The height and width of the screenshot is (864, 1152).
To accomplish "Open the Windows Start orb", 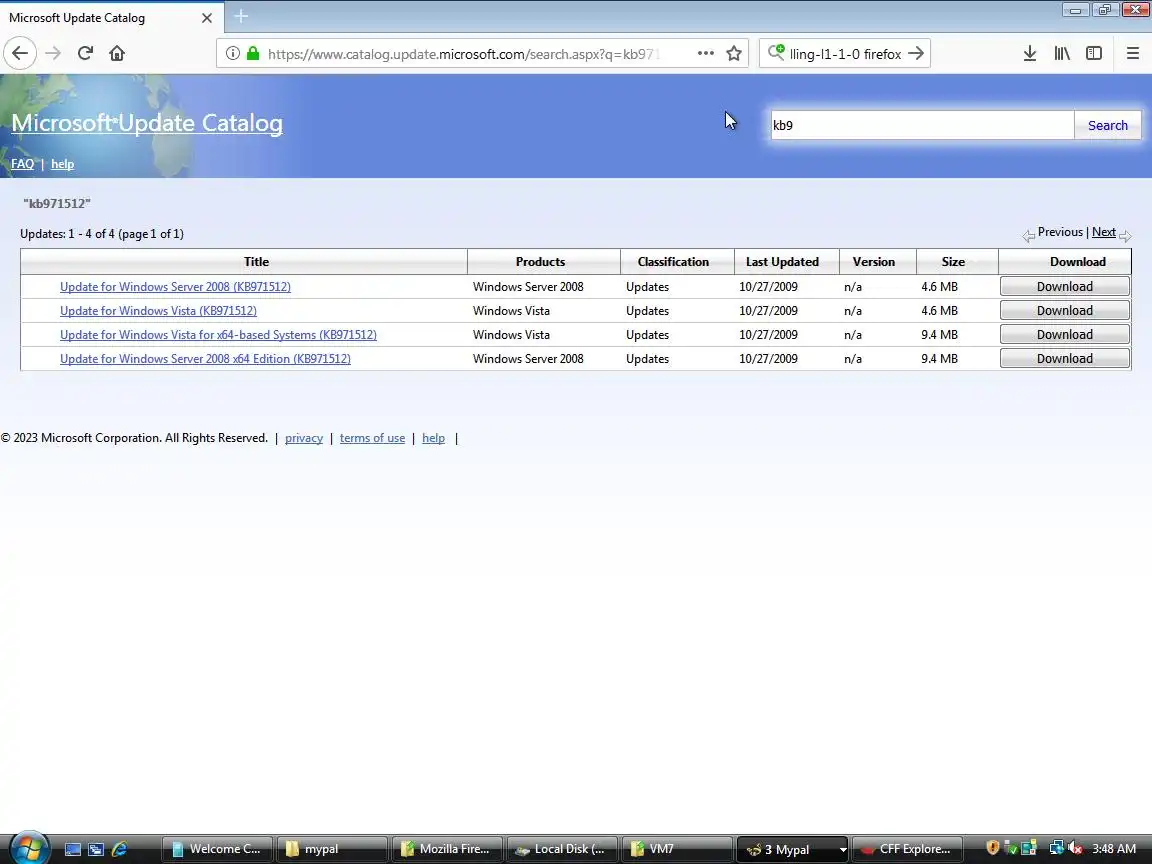I will [x=28, y=848].
